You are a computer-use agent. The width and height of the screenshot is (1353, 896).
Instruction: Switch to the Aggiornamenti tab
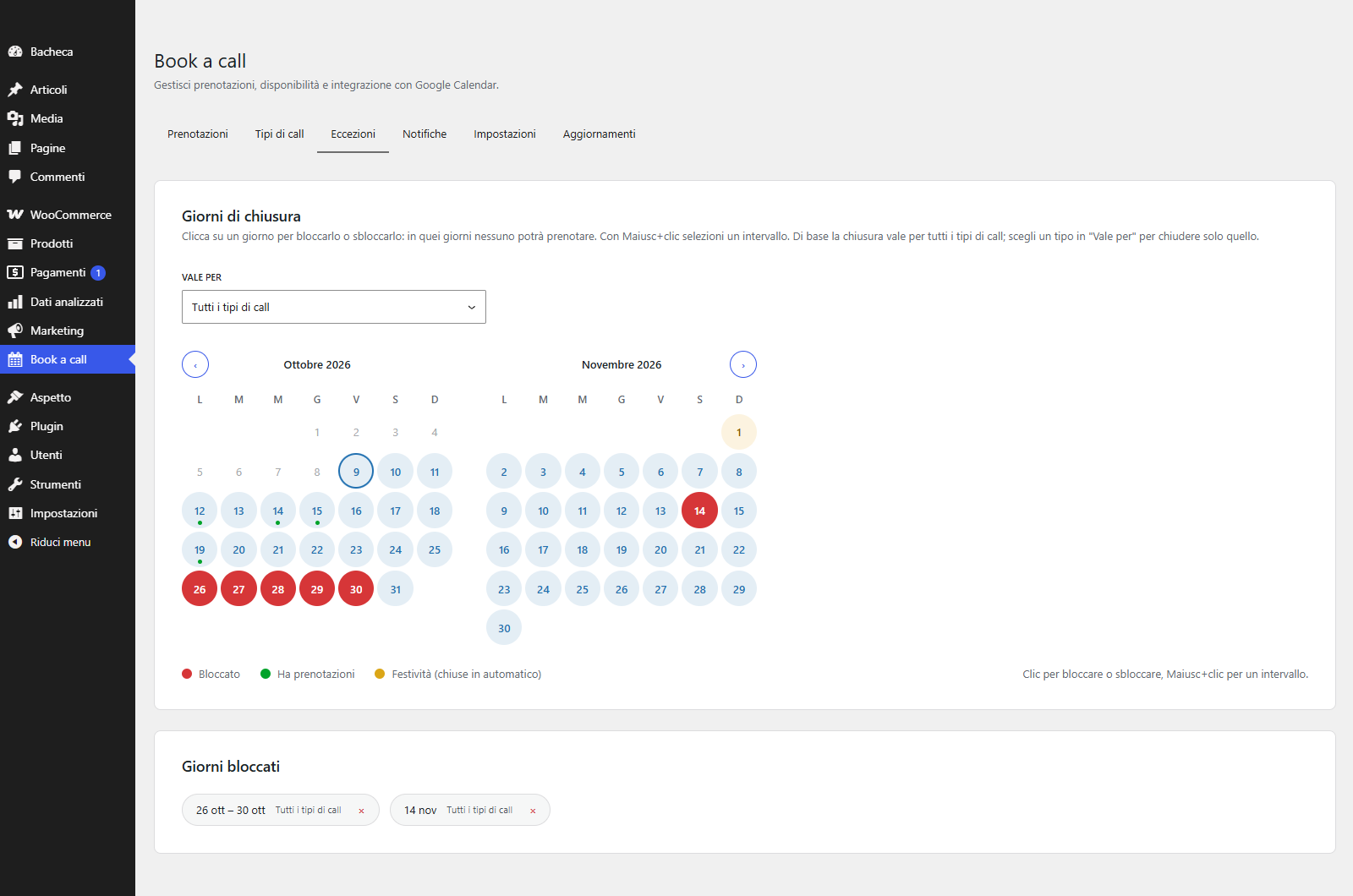click(x=600, y=134)
